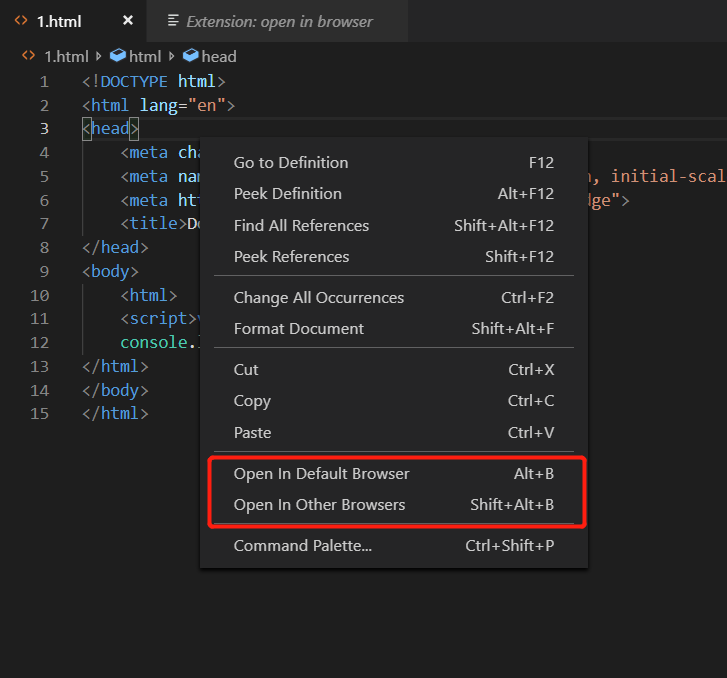The height and width of the screenshot is (678, 727).
Task: Select Change All Occurrences
Action: [x=319, y=298]
